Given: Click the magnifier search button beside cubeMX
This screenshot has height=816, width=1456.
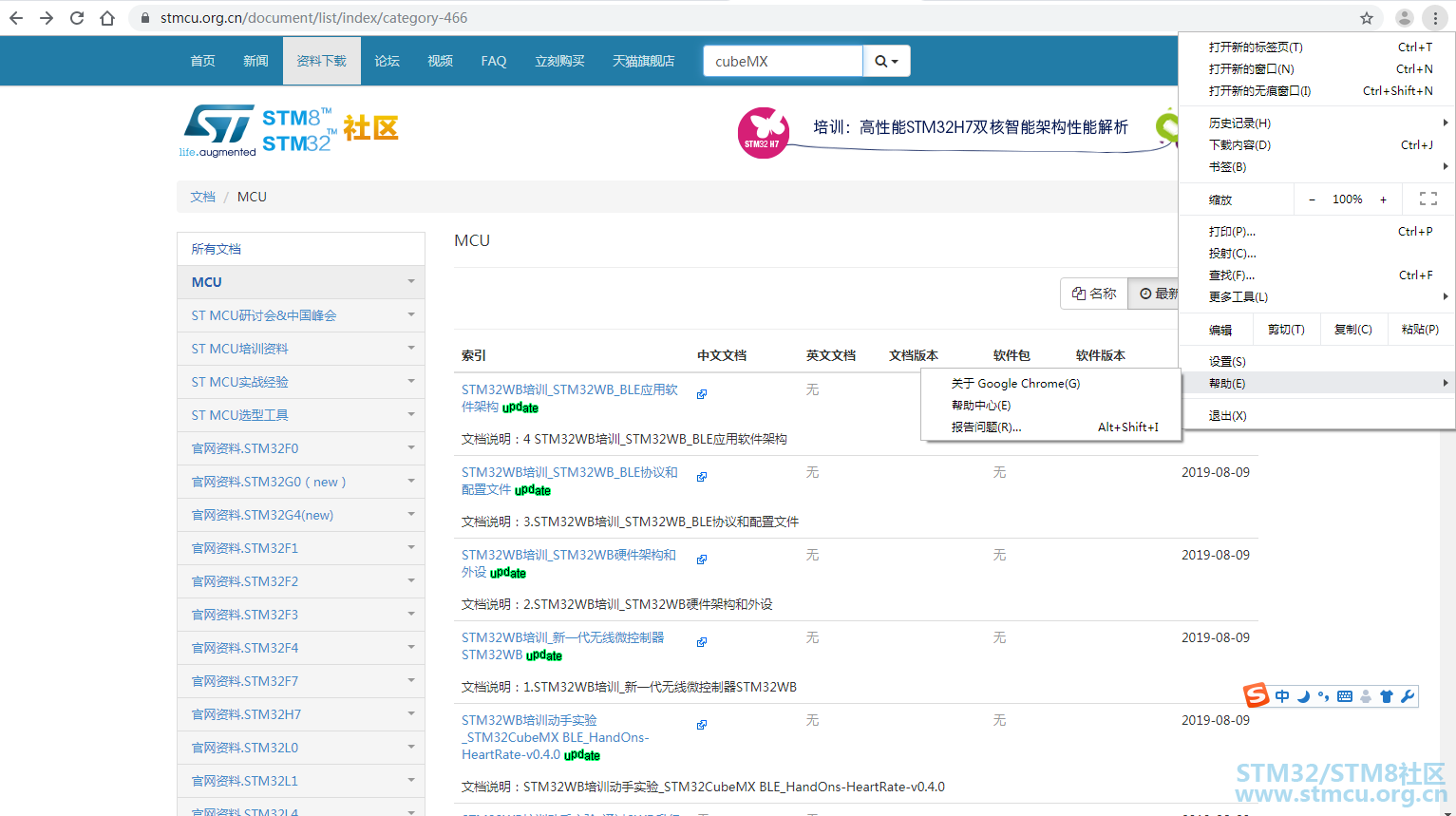Looking at the screenshot, I should click(886, 61).
